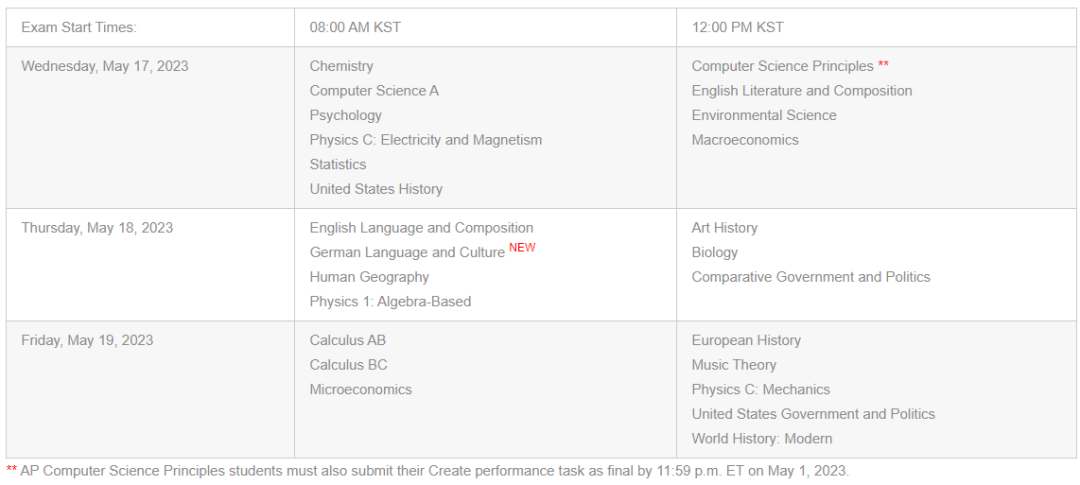
Task: Click the Friday, May 19, 2023 date cell
Action: click(x=150, y=389)
